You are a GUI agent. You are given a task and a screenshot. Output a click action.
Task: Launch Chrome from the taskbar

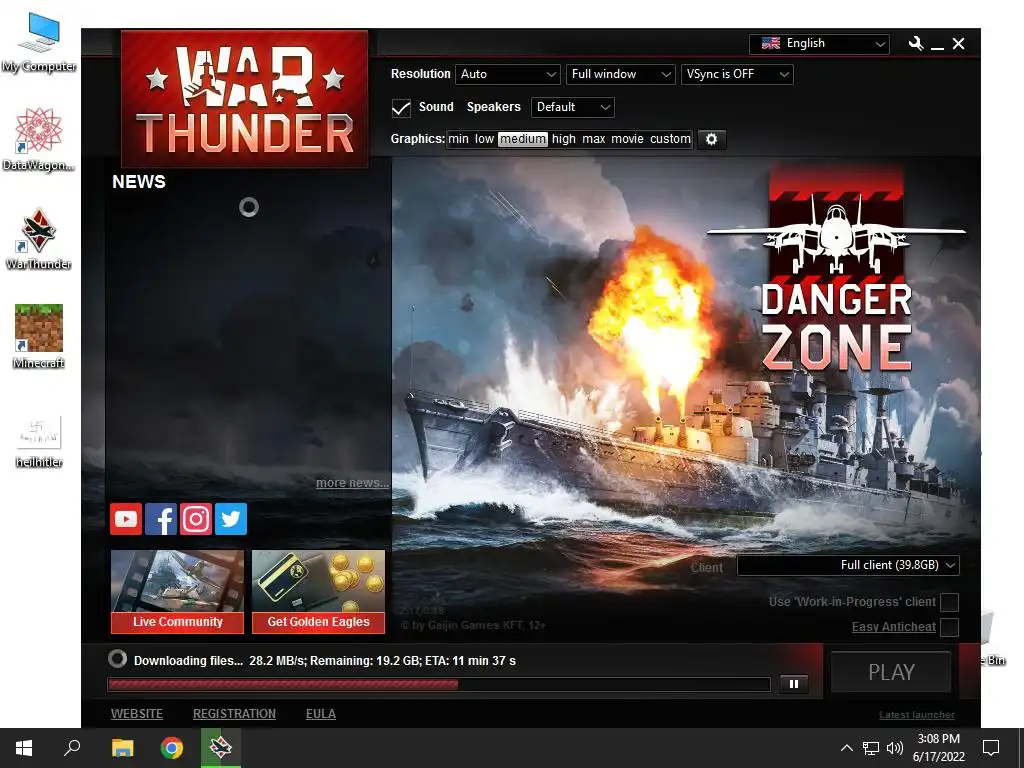click(x=172, y=748)
